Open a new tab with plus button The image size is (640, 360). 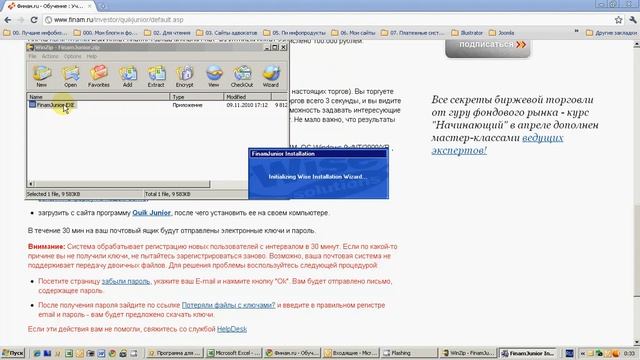point(102,6)
